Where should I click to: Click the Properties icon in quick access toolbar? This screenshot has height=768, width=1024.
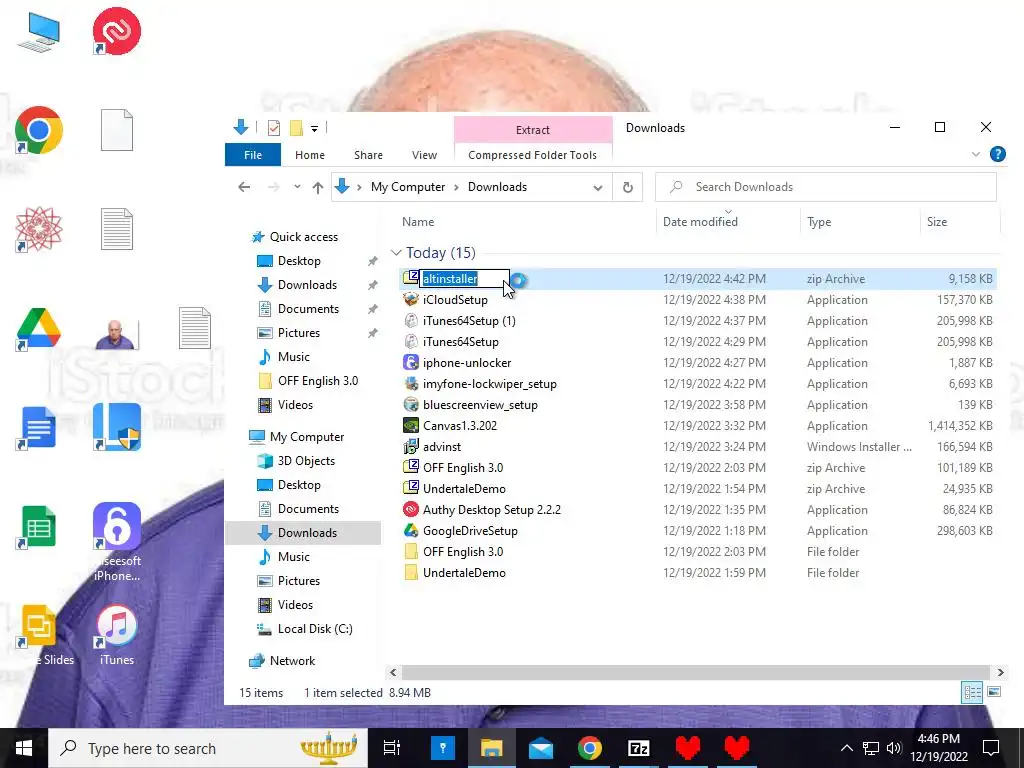[x=274, y=128]
